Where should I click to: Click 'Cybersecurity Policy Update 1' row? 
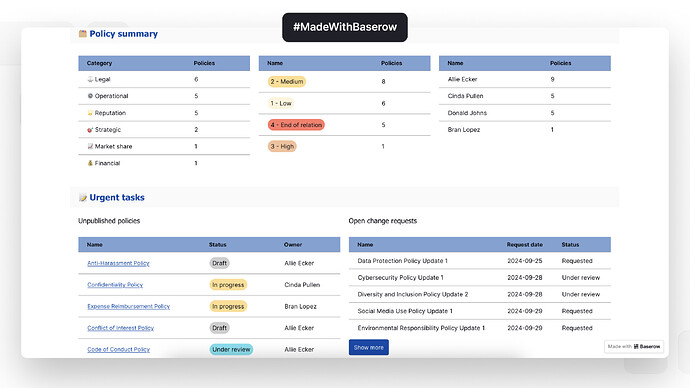(480, 278)
